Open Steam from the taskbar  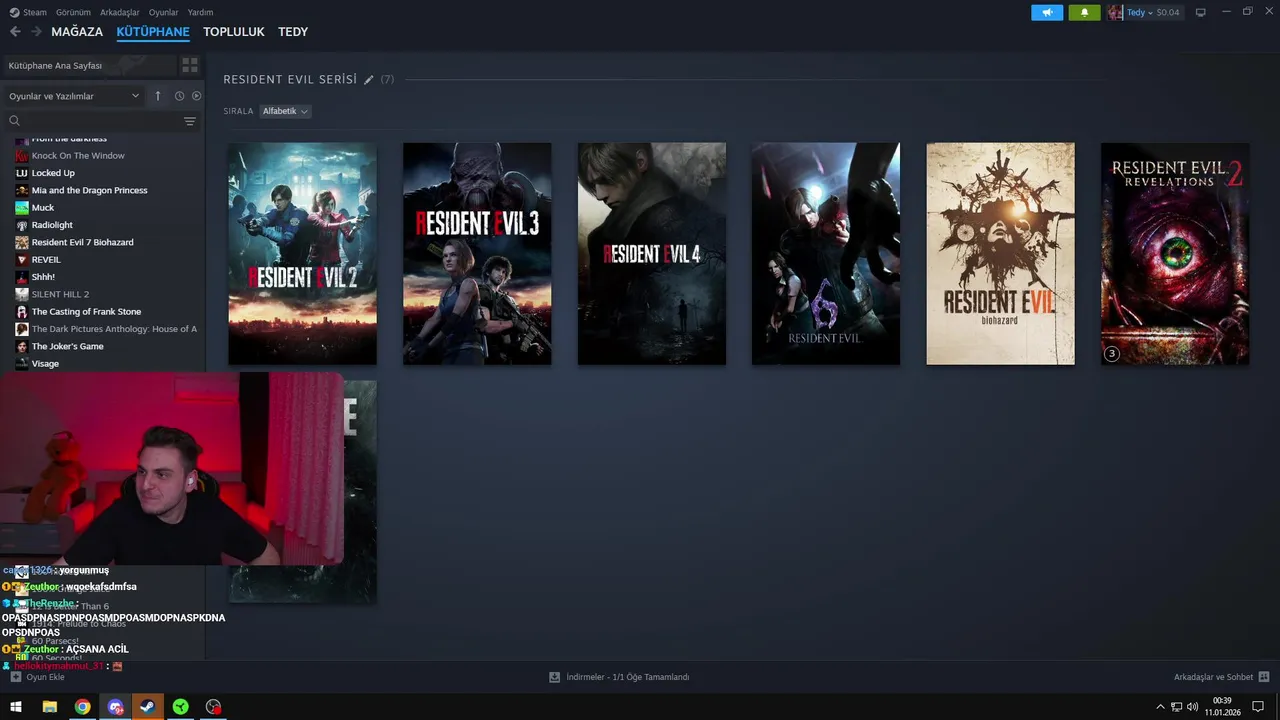click(x=148, y=707)
